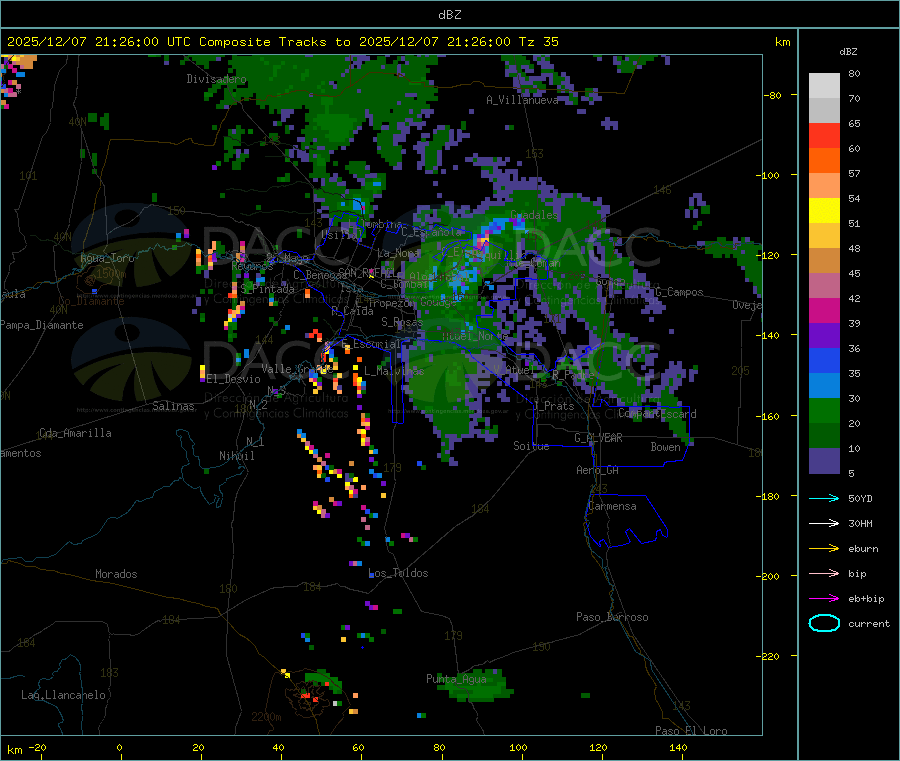Select the 'Morados' place label

tap(116, 574)
